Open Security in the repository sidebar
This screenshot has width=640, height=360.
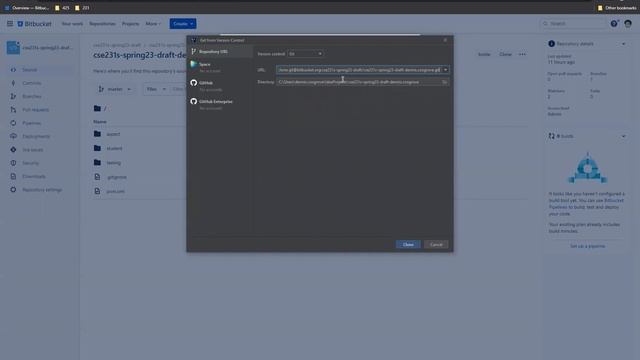point(30,163)
